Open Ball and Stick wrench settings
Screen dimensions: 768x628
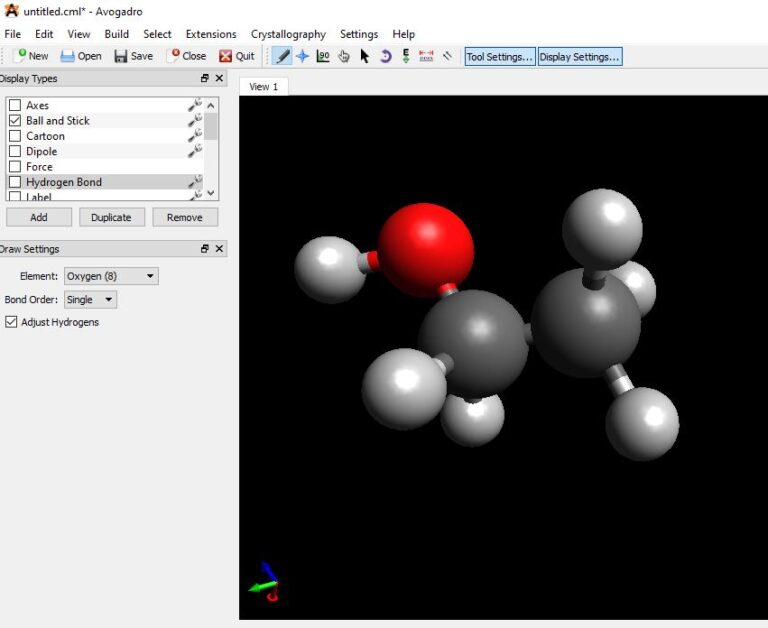point(195,120)
